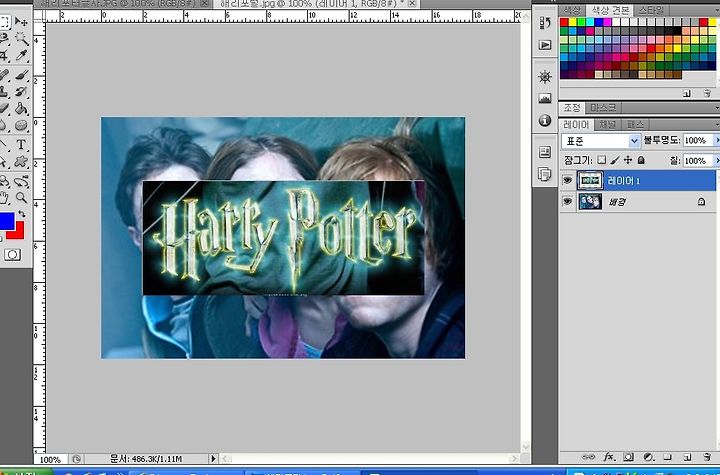Open the Navigator panel icon
Viewport: 720px width, 475px height.
click(x=545, y=77)
